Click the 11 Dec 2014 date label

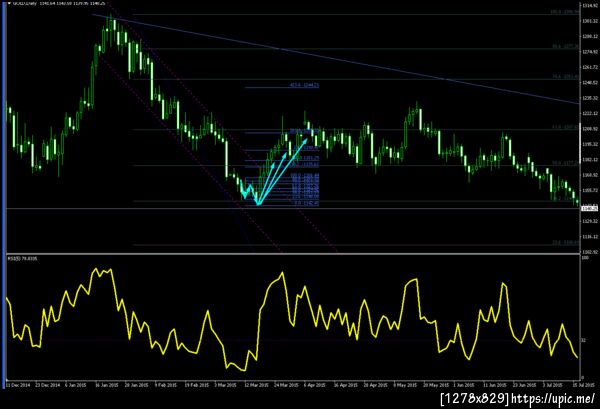click(x=18, y=385)
